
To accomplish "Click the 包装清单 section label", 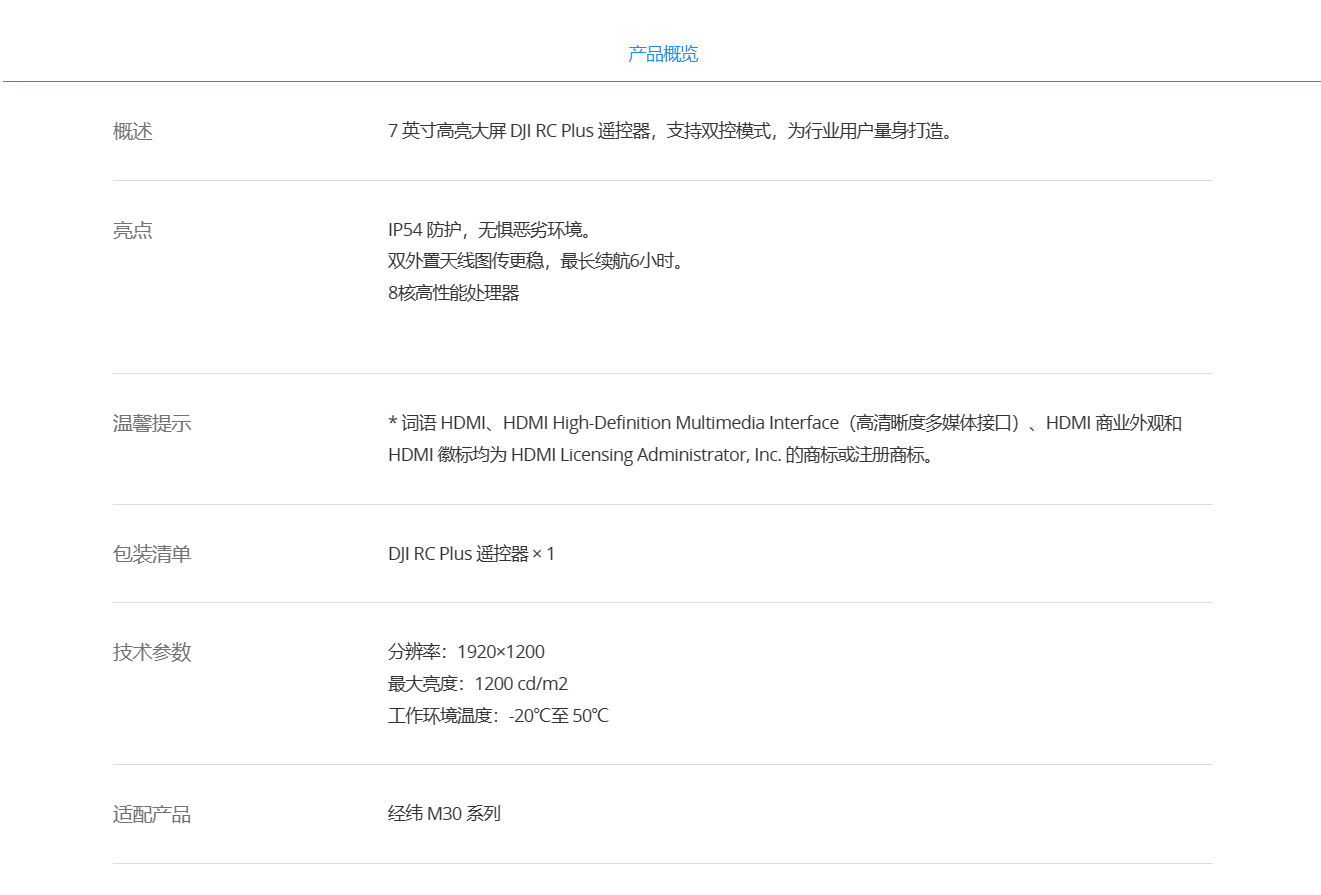I will coord(152,554).
